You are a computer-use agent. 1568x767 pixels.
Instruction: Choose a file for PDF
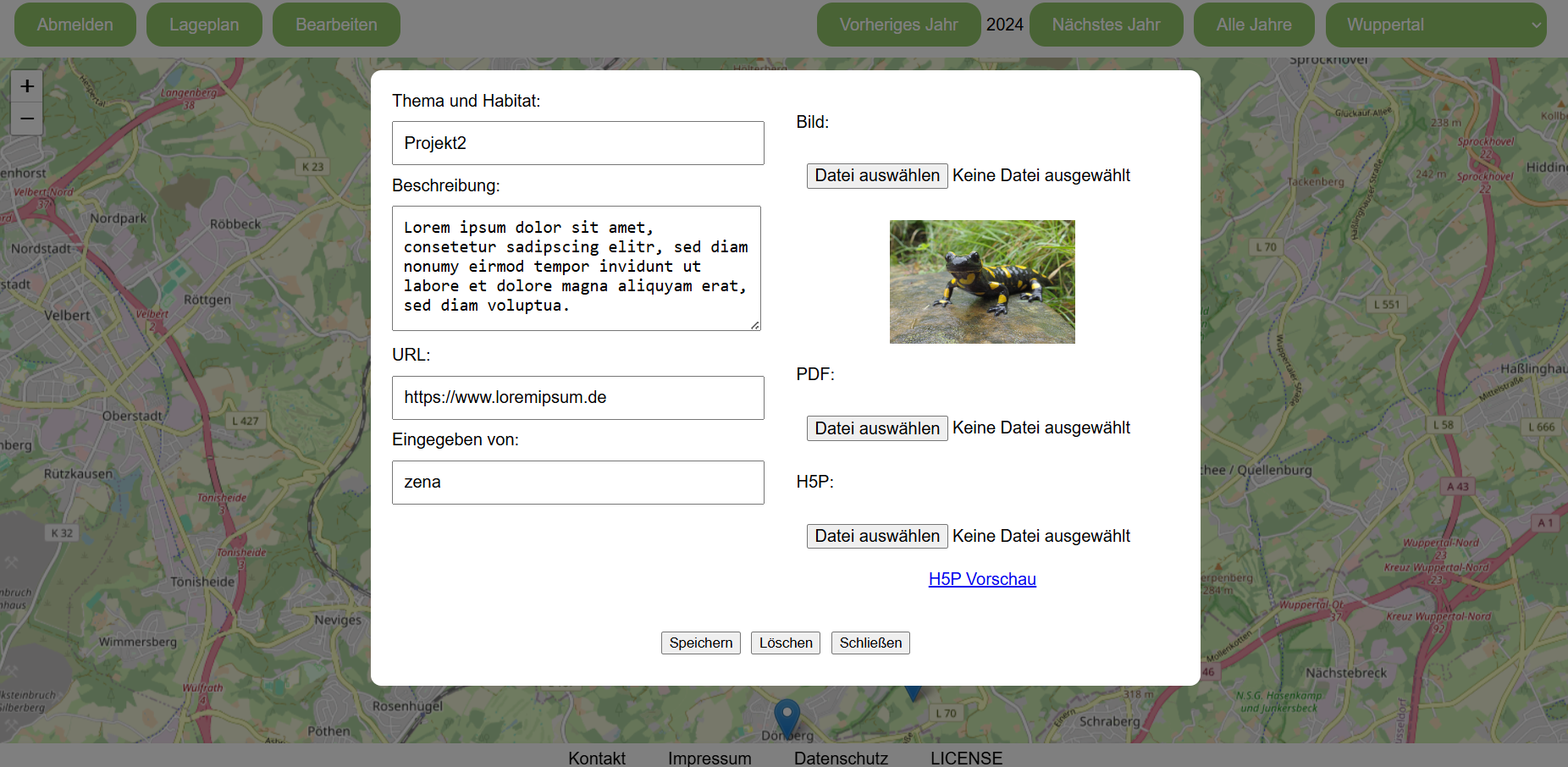(x=876, y=428)
